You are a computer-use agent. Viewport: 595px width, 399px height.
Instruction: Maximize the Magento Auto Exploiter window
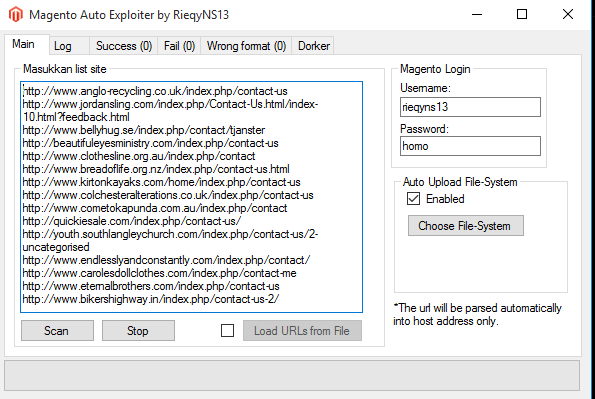[x=522, y=14]
